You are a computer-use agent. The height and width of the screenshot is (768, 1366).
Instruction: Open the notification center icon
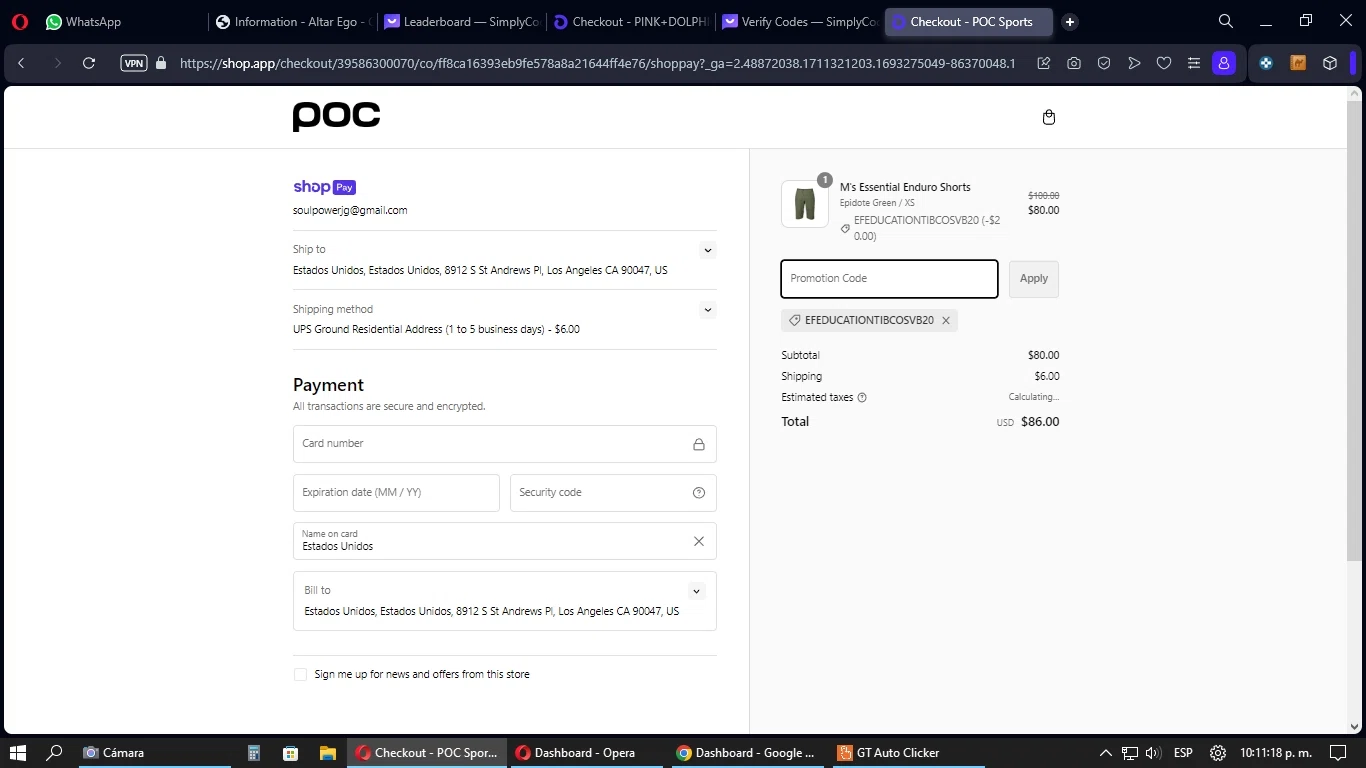pos(1338,753)
